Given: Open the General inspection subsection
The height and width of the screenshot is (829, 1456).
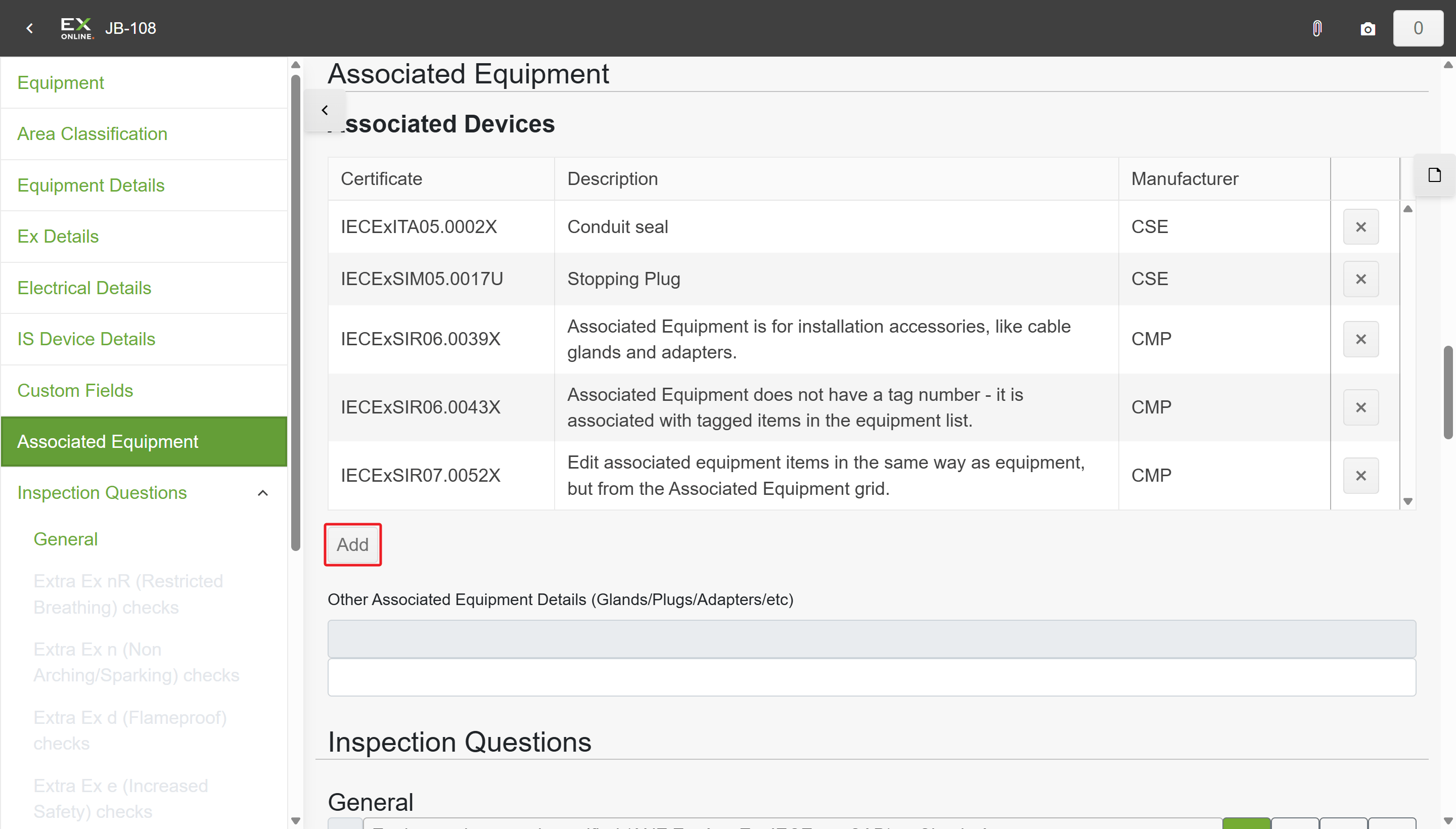Looking at the screenshot, I should click(66, 539).
